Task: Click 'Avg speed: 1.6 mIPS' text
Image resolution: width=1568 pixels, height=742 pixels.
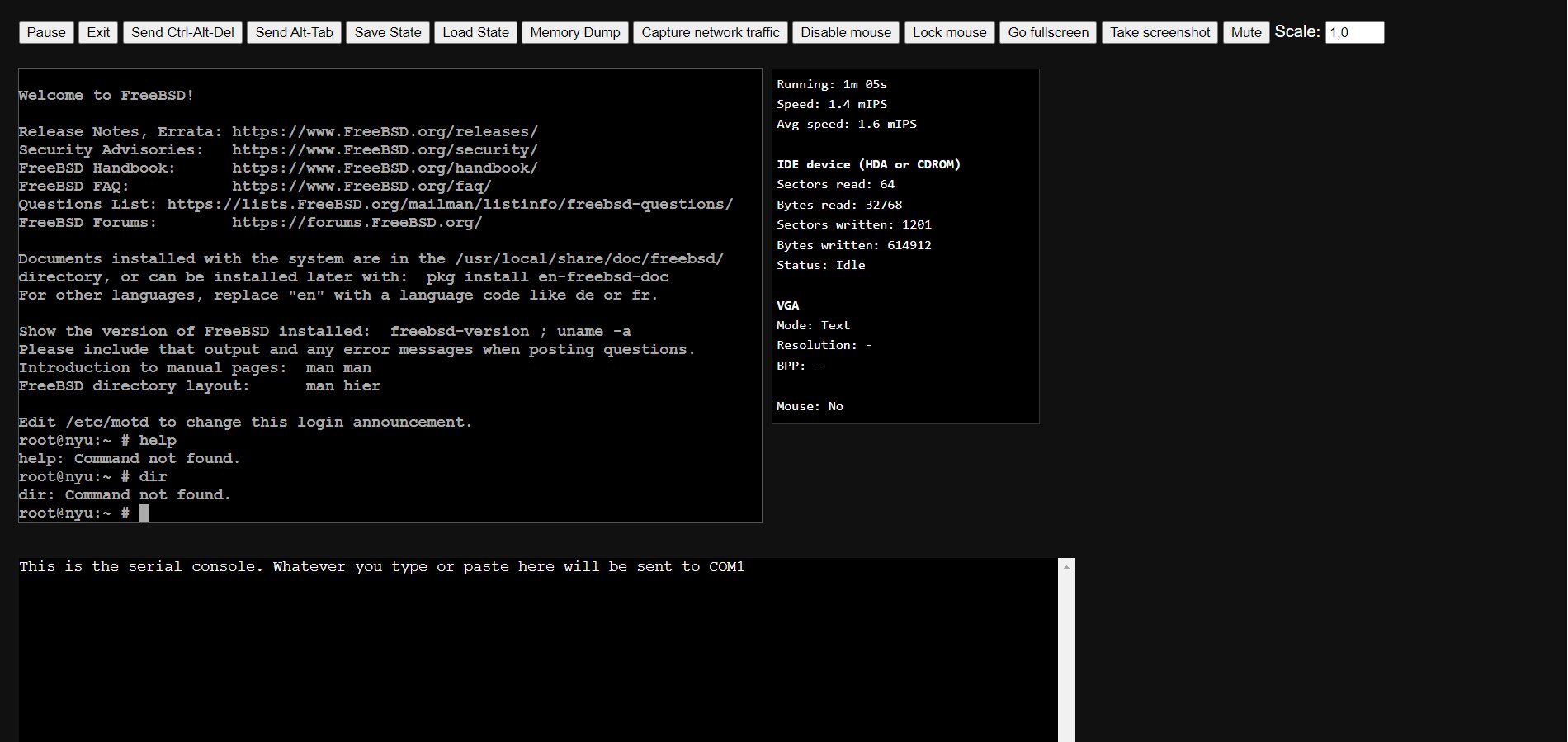Action: tap(847, 124)
